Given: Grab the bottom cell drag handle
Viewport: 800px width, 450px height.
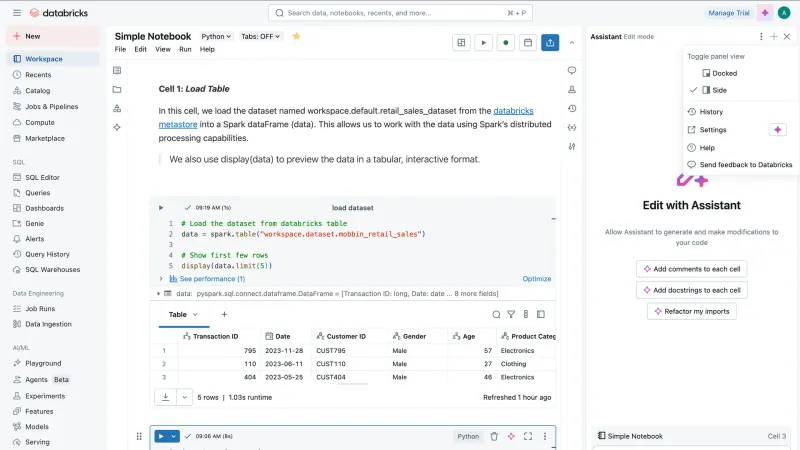Looking at the screenshot, I should point(139,436).
